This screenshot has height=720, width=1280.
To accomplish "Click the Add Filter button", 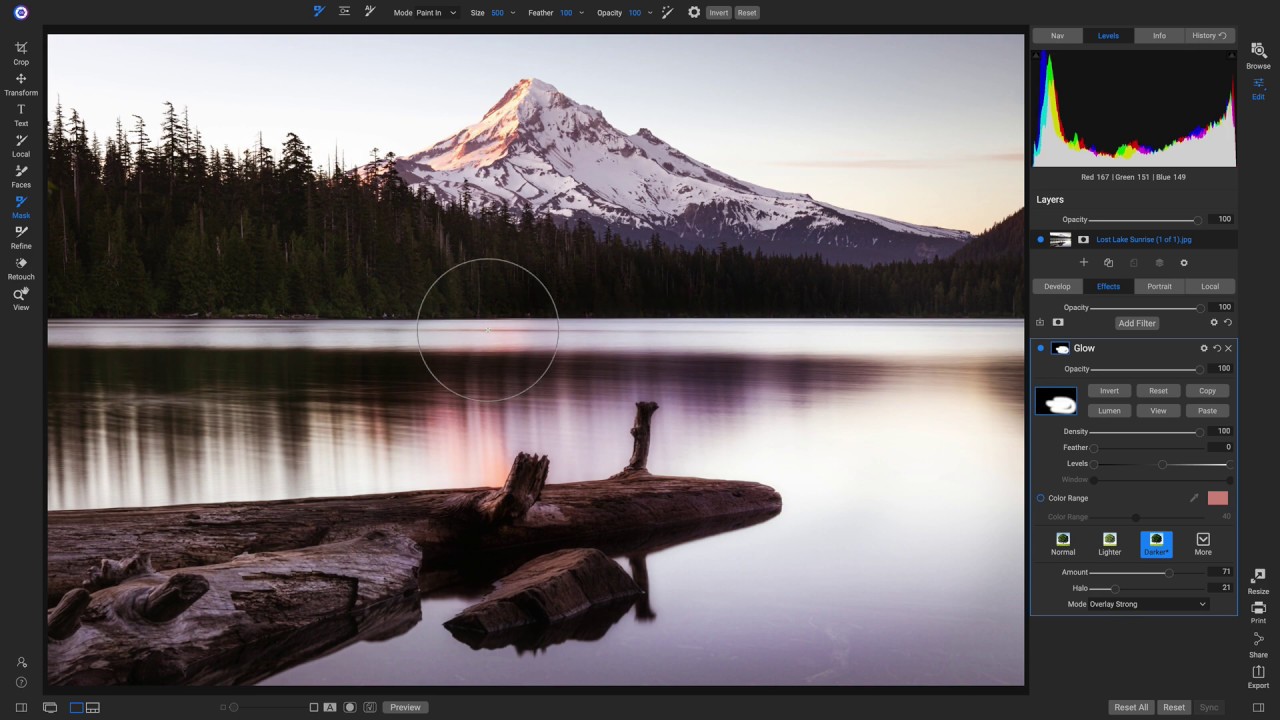I will coord(1137,323).
